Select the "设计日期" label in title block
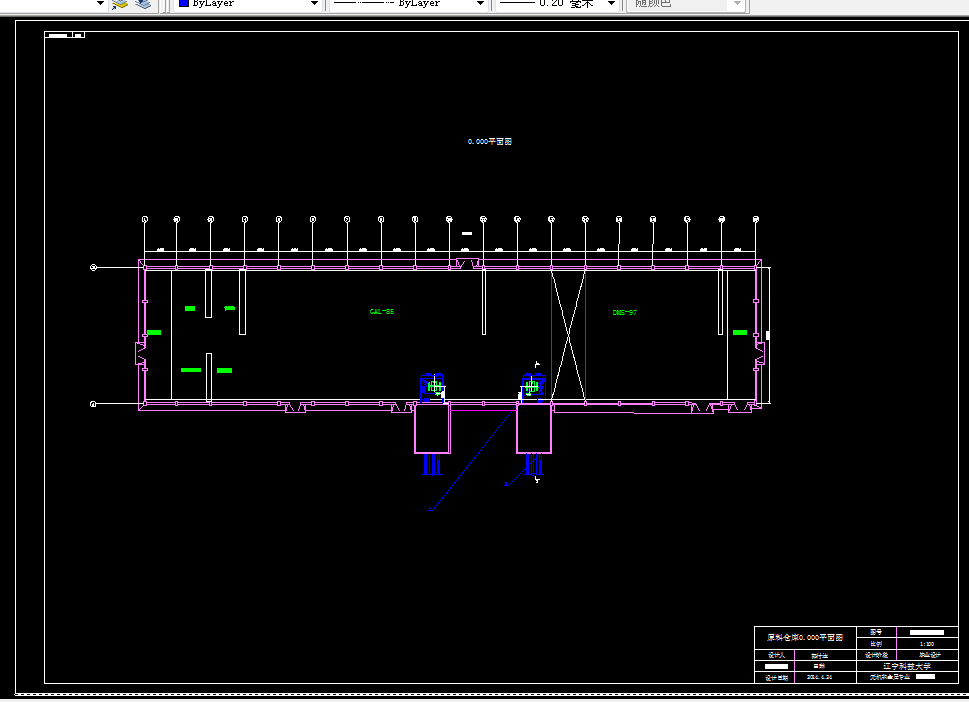 point(776,678)
